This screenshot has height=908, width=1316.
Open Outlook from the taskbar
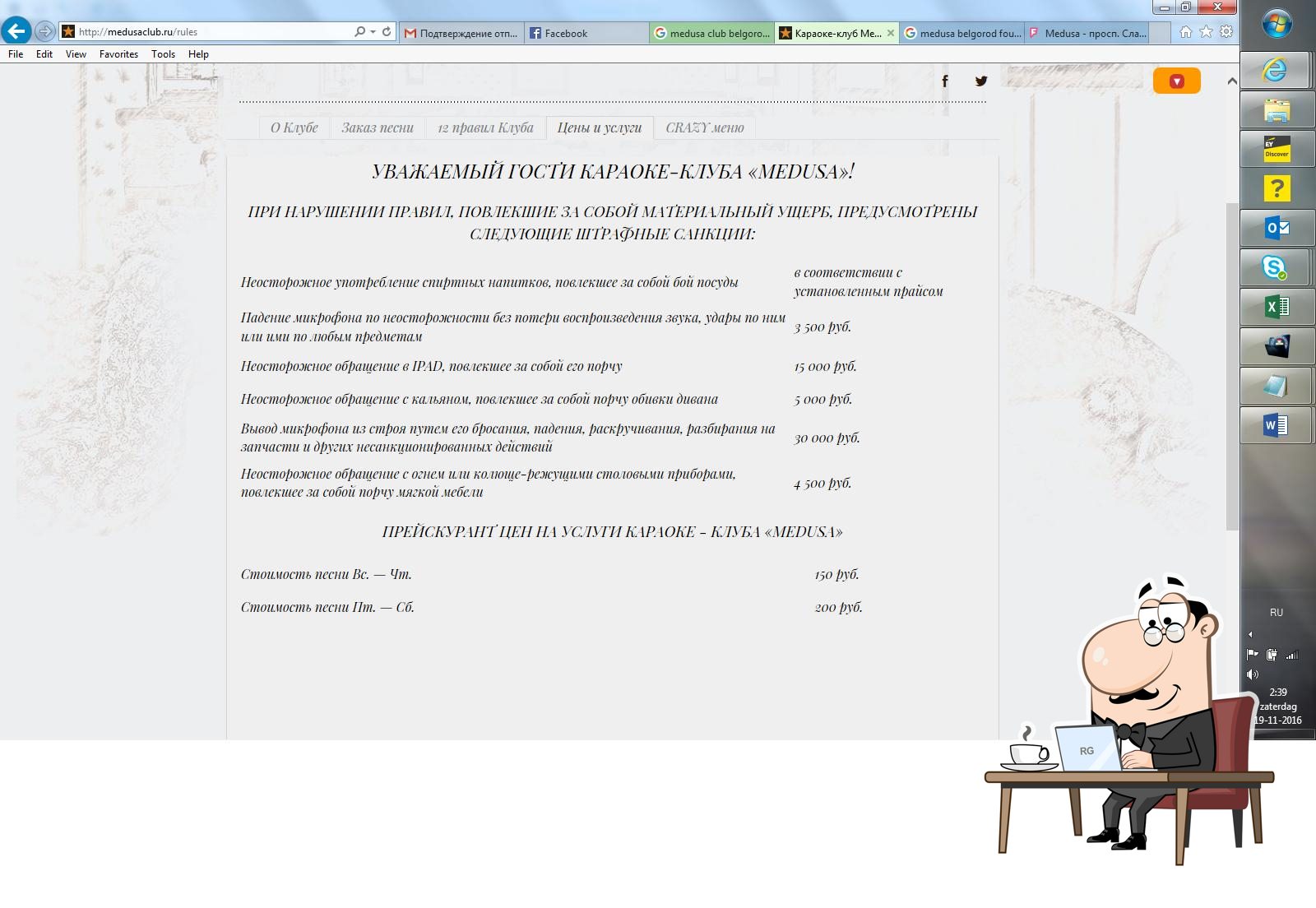pos(1276,228)
